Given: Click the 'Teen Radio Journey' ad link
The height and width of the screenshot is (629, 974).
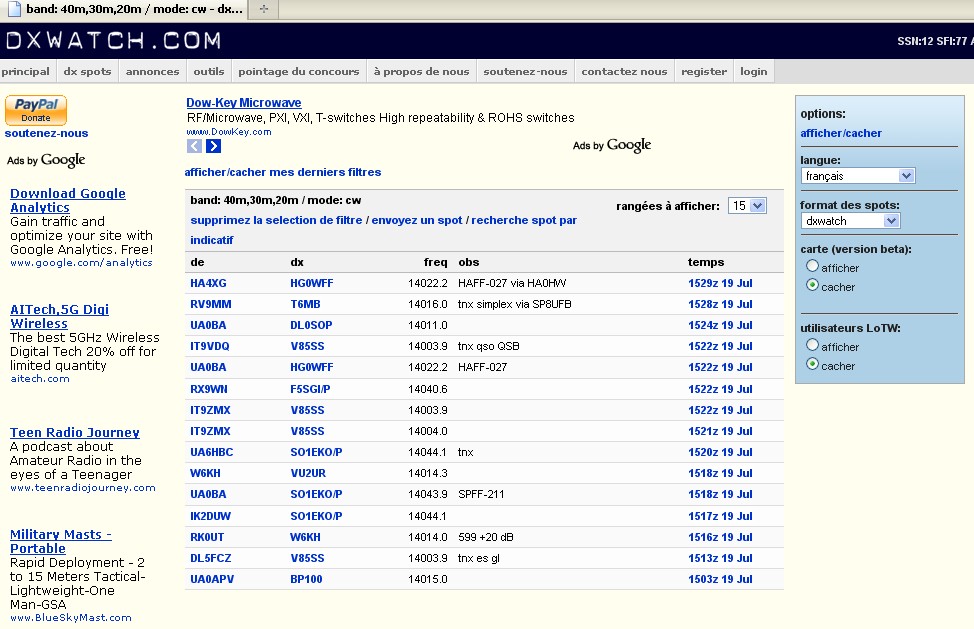Looking at the screenshot, I should [x=75, y=432].
